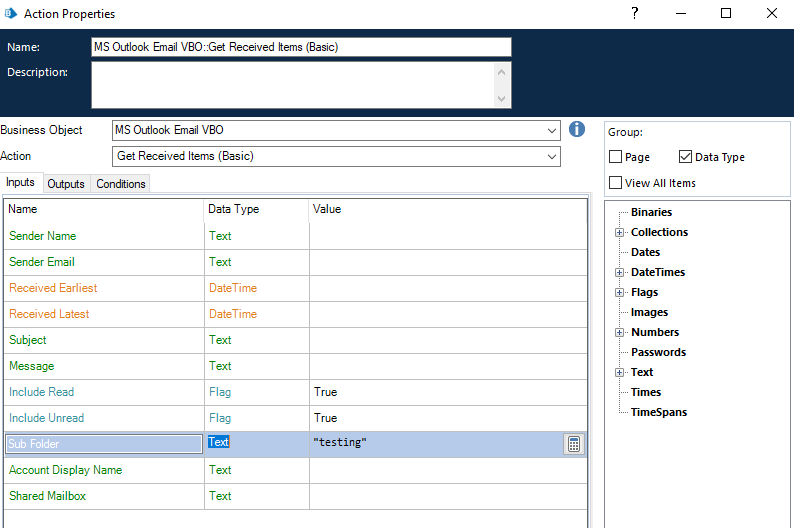Open the expression calculator for Sub Folder
The image size is (794, 528).
574,444
